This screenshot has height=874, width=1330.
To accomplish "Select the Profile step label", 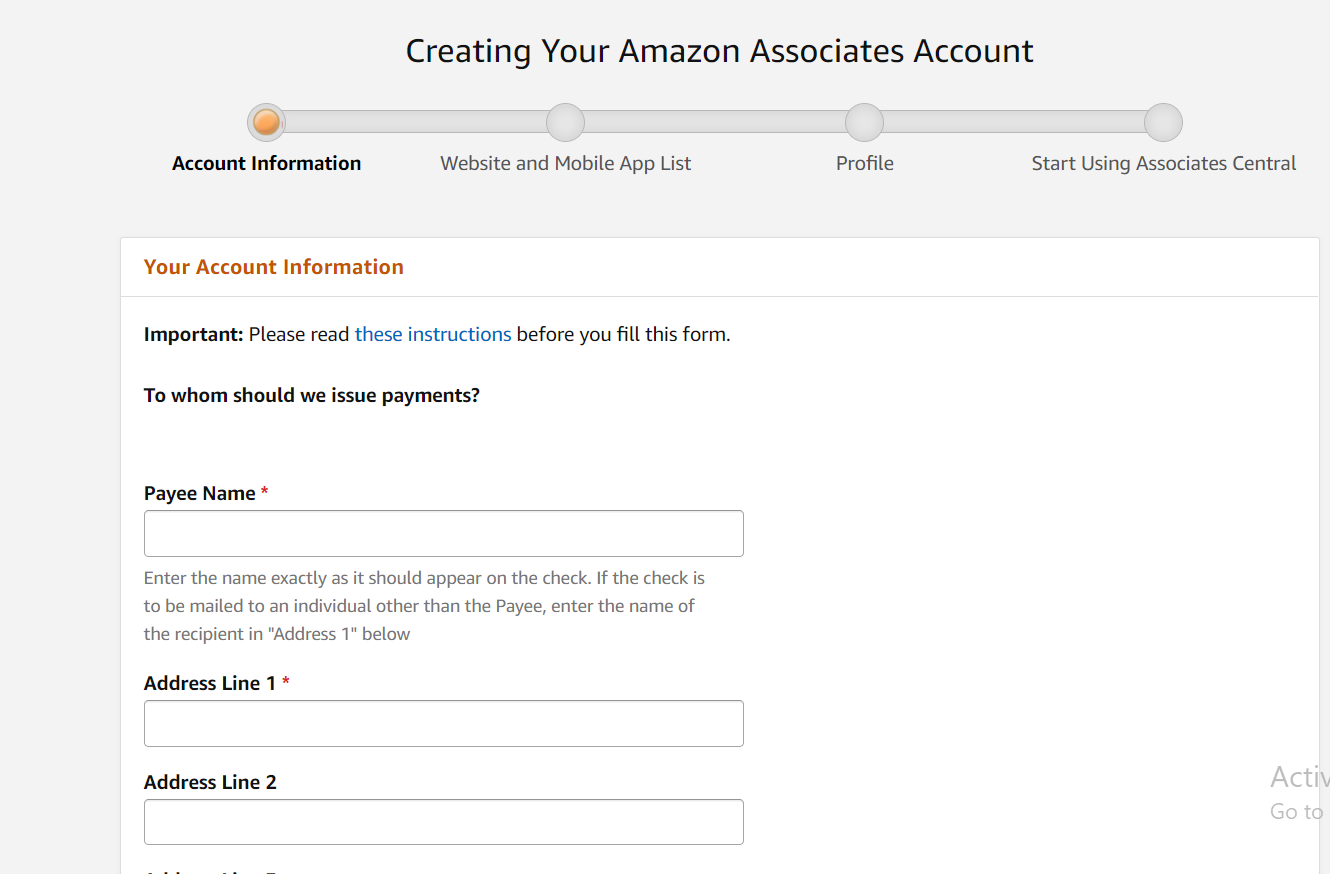I will [864, 163].
